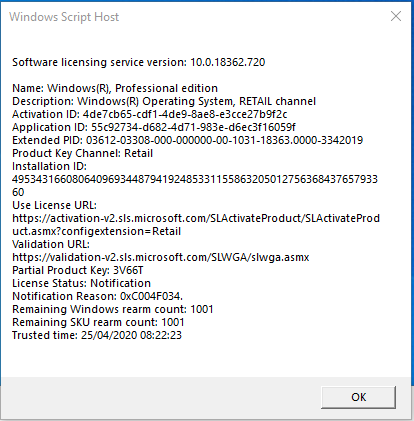Click the 'Notification Reason: 0xC004F034.' line
Viewport: 414px width, 421px height.
click(98, 296)
